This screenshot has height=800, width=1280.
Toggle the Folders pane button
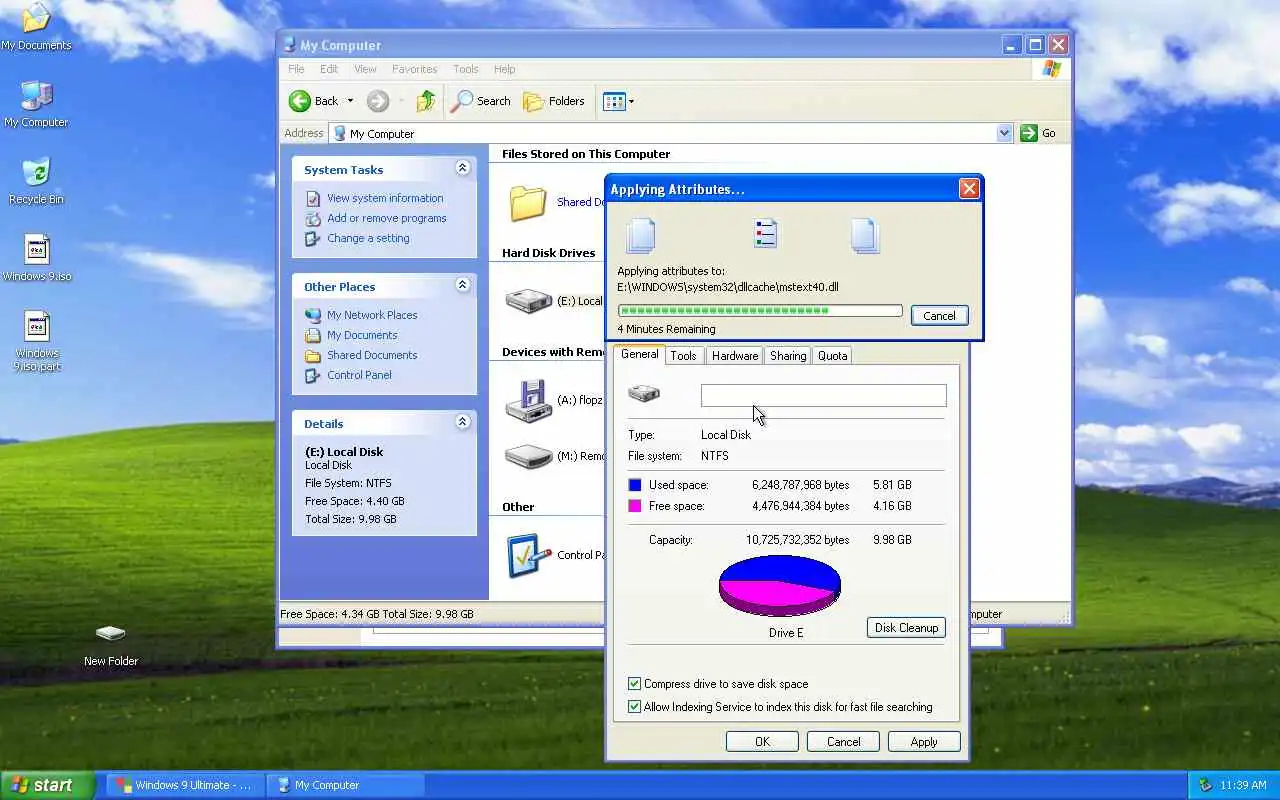[554, 101]
